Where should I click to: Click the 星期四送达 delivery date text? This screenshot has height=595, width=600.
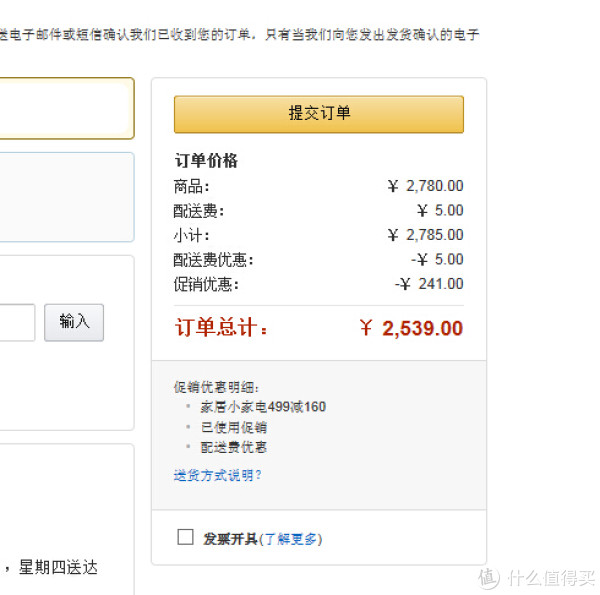(58, 567)
